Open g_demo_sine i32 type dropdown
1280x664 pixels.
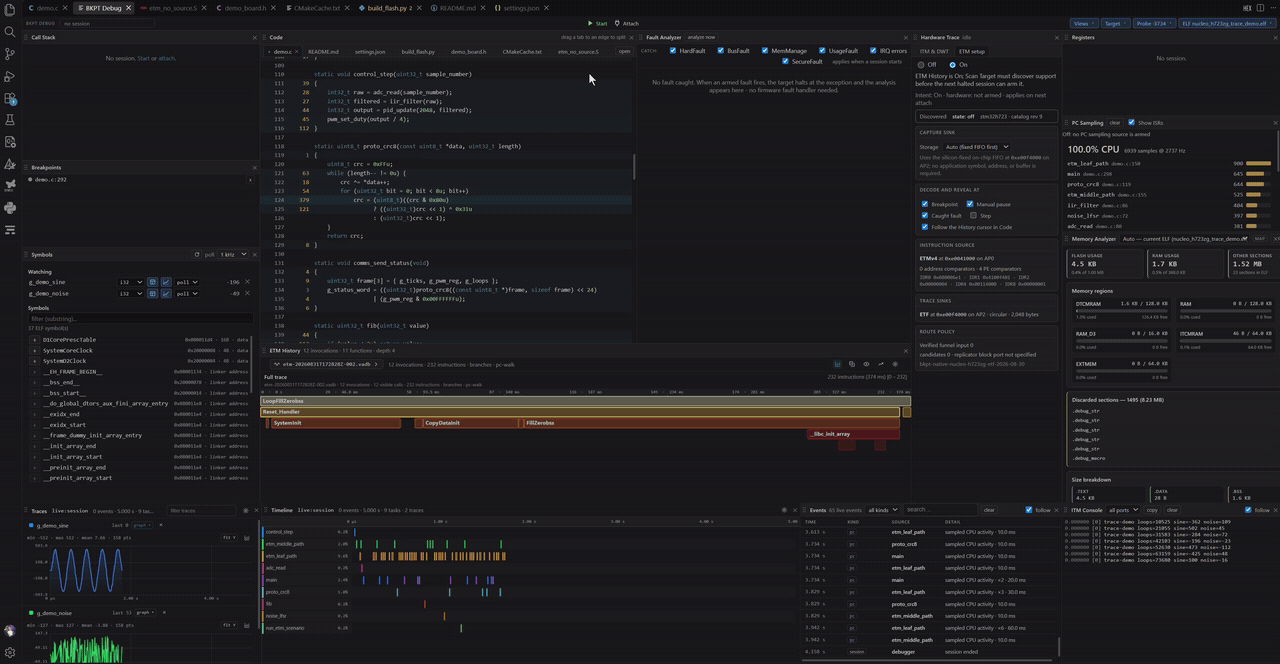pos(131,282)
